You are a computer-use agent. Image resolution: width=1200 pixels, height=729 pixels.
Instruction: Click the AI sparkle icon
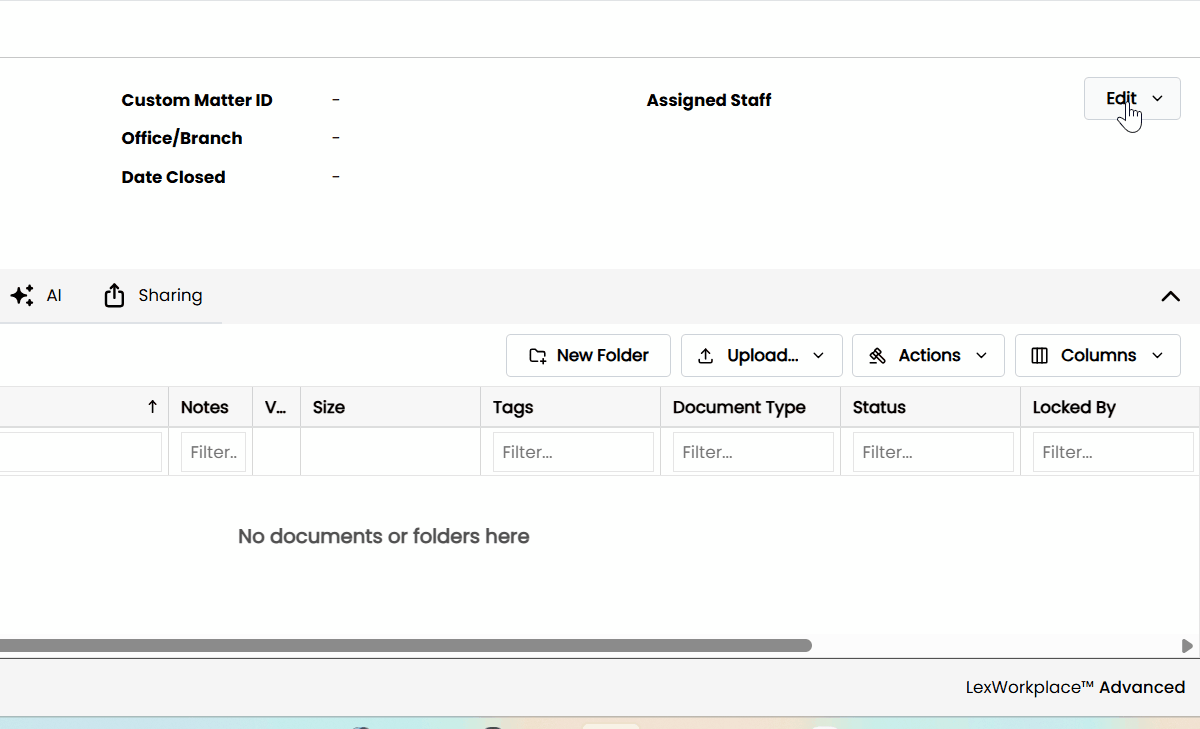pyautogui.click(x=22, y=295)
